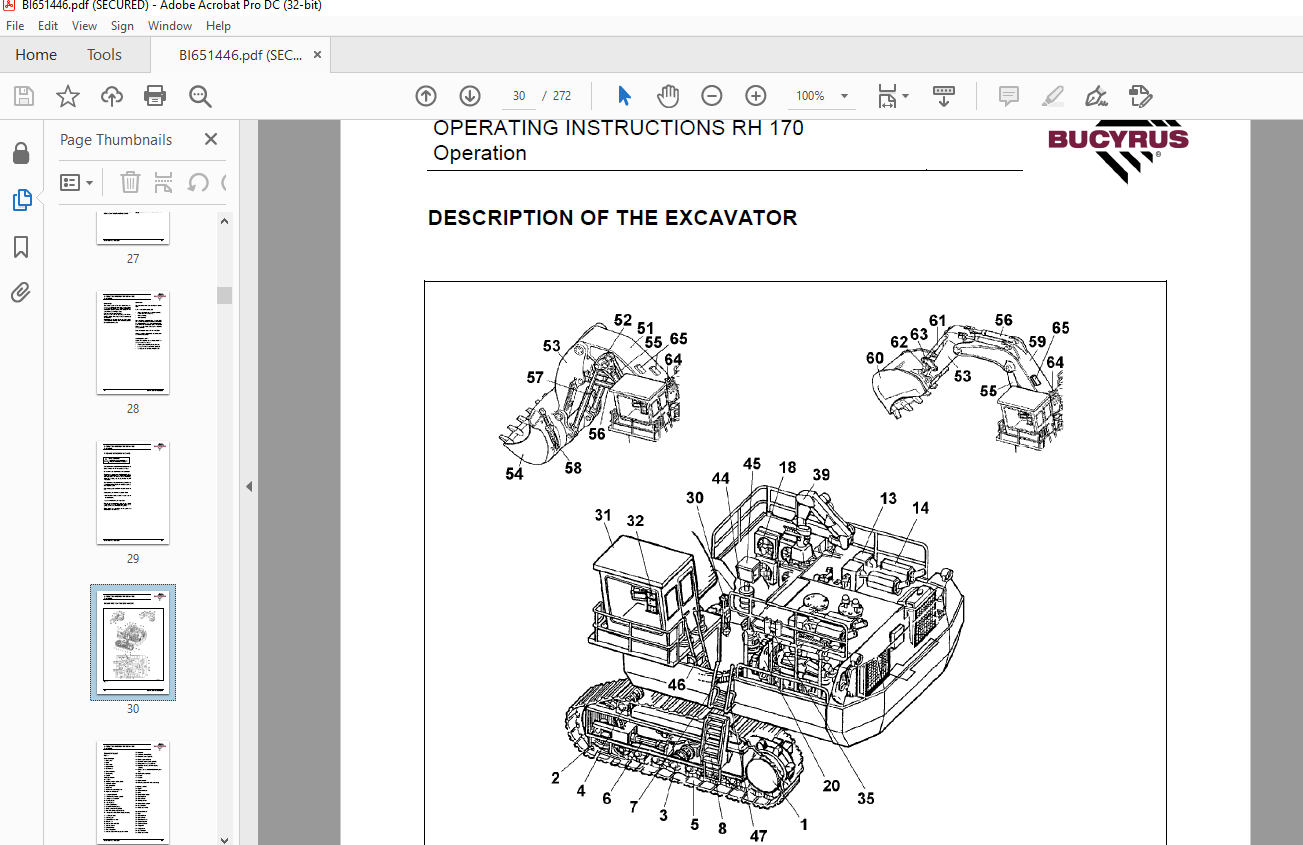Open the Edit menu
Viewport: 1303px width, 845px height.
click(x=48, y=26)
